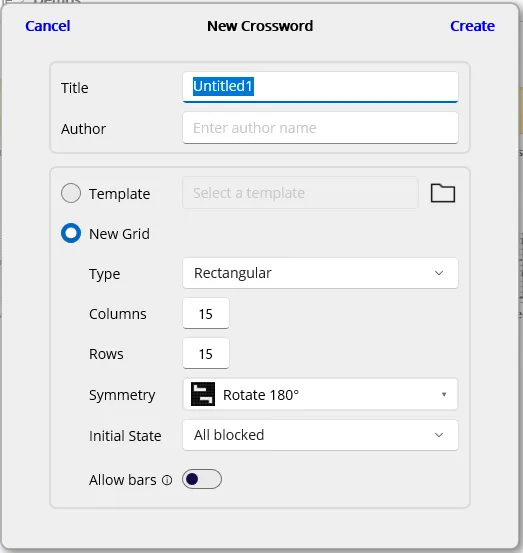Click the Initial State label
Viewport: 523px width, 553px height.
click(125, 436)
